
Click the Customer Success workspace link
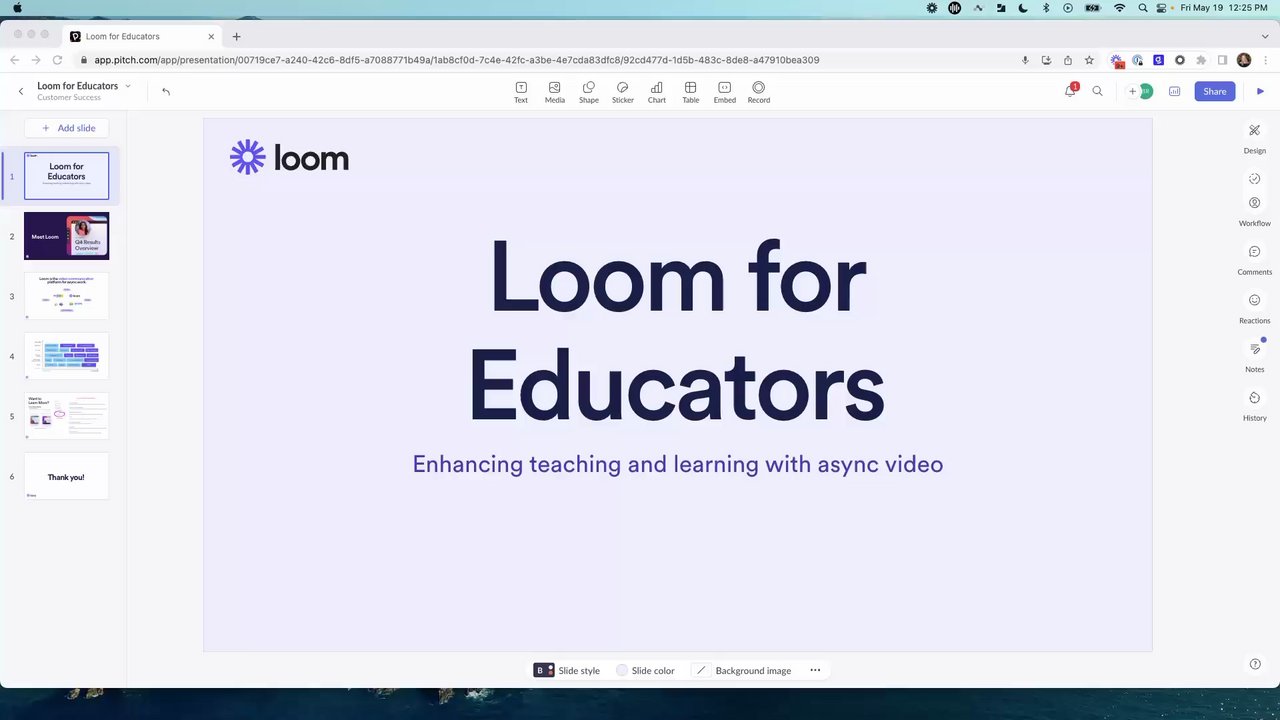[x=69, y=97]
